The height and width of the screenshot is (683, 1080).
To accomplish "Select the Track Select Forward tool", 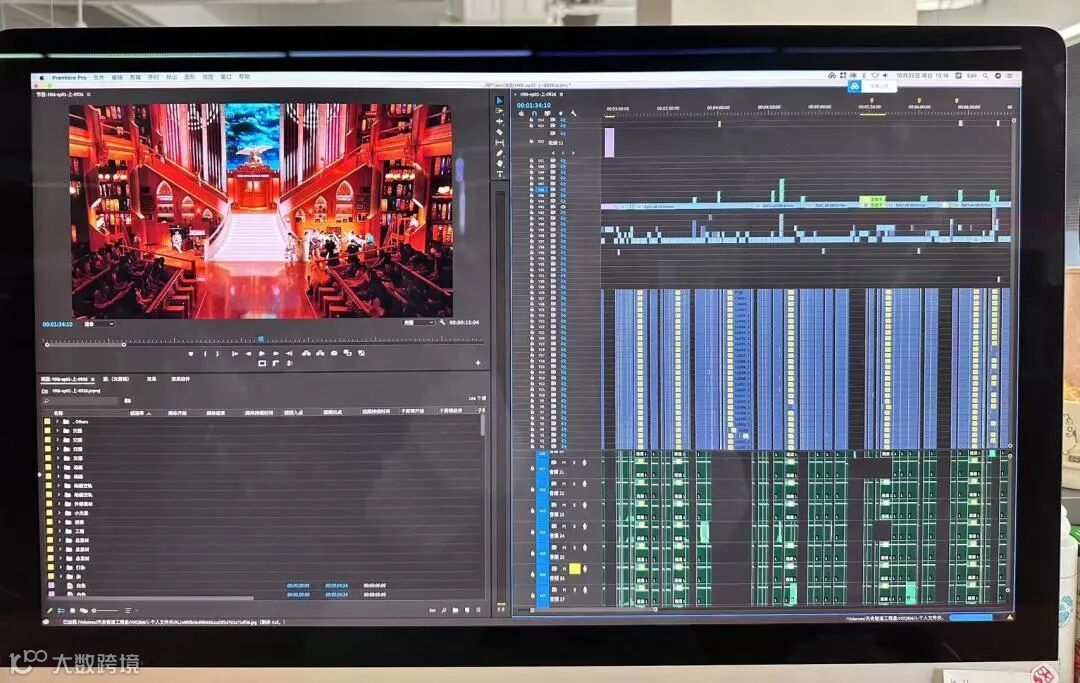I will coord(499,111).
